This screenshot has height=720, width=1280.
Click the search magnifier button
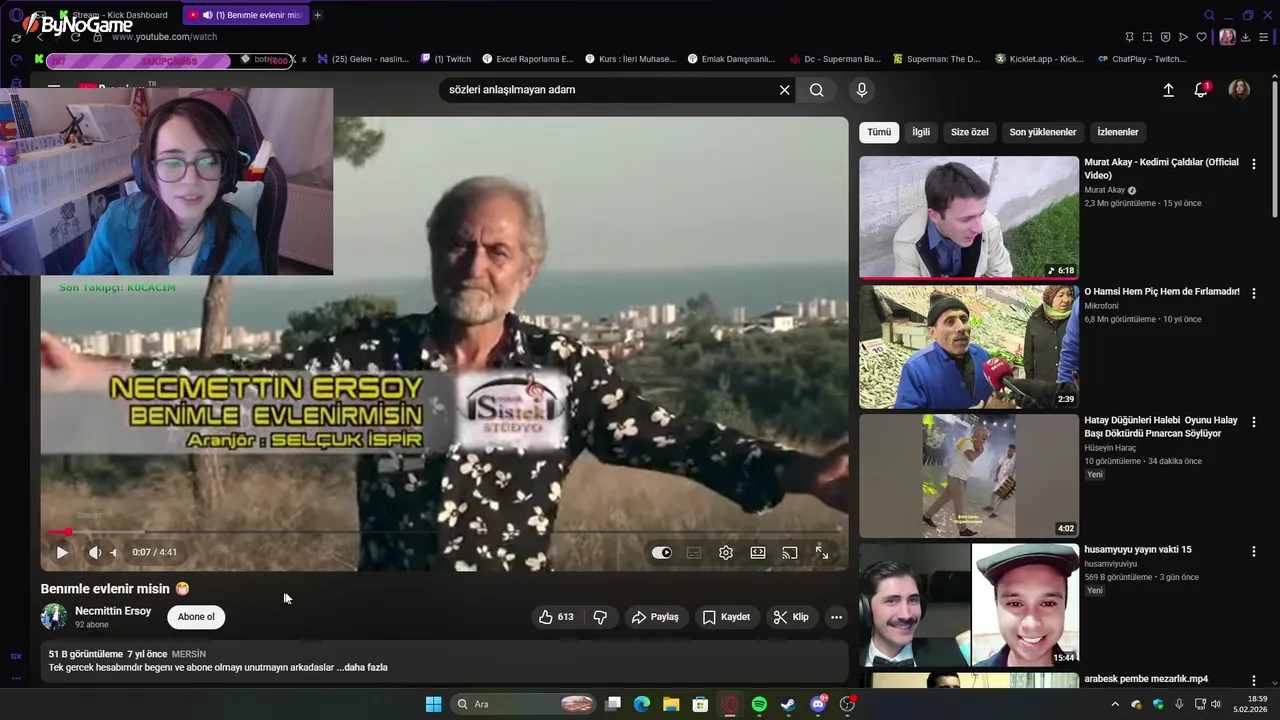817,90
